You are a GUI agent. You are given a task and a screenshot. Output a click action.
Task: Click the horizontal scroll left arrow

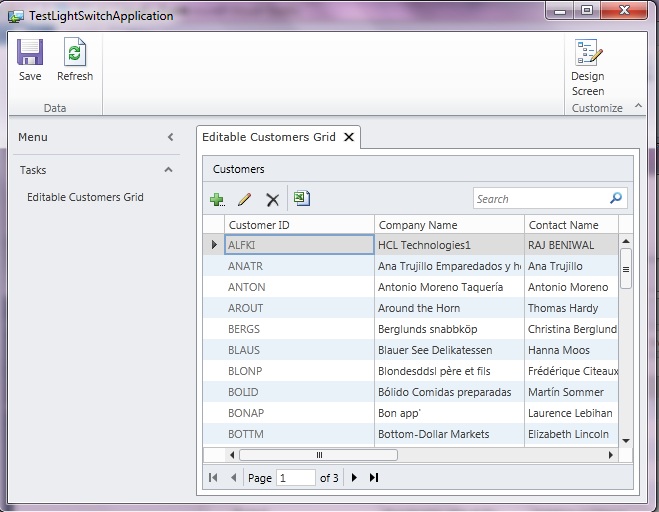pyautogui.click(x=232, y=455)
